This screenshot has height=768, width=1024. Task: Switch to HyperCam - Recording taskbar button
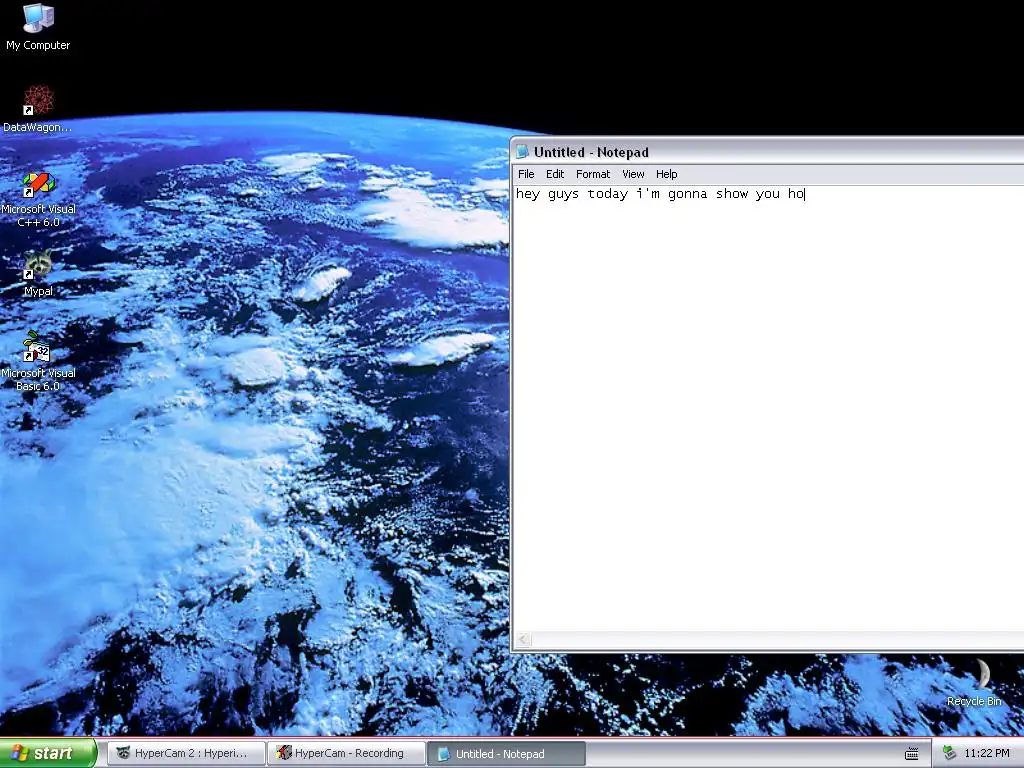(x=346, y=754)
